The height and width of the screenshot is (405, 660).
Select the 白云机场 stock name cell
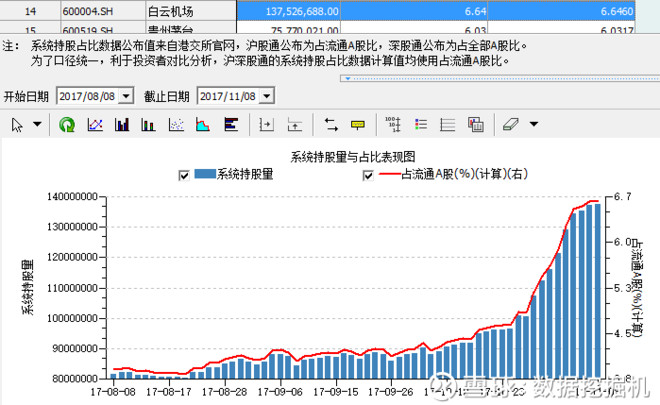click(191, 11)
